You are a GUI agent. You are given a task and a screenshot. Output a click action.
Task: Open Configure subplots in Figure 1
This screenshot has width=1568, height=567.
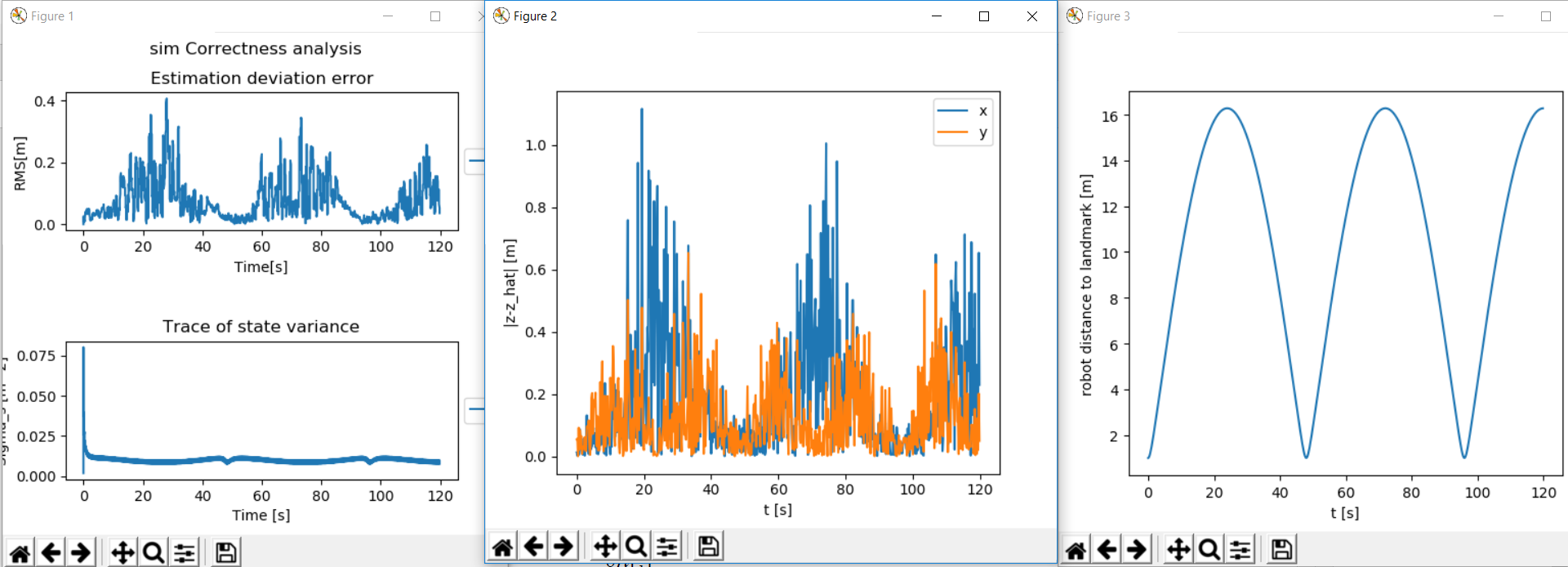[x=185, y=553]
